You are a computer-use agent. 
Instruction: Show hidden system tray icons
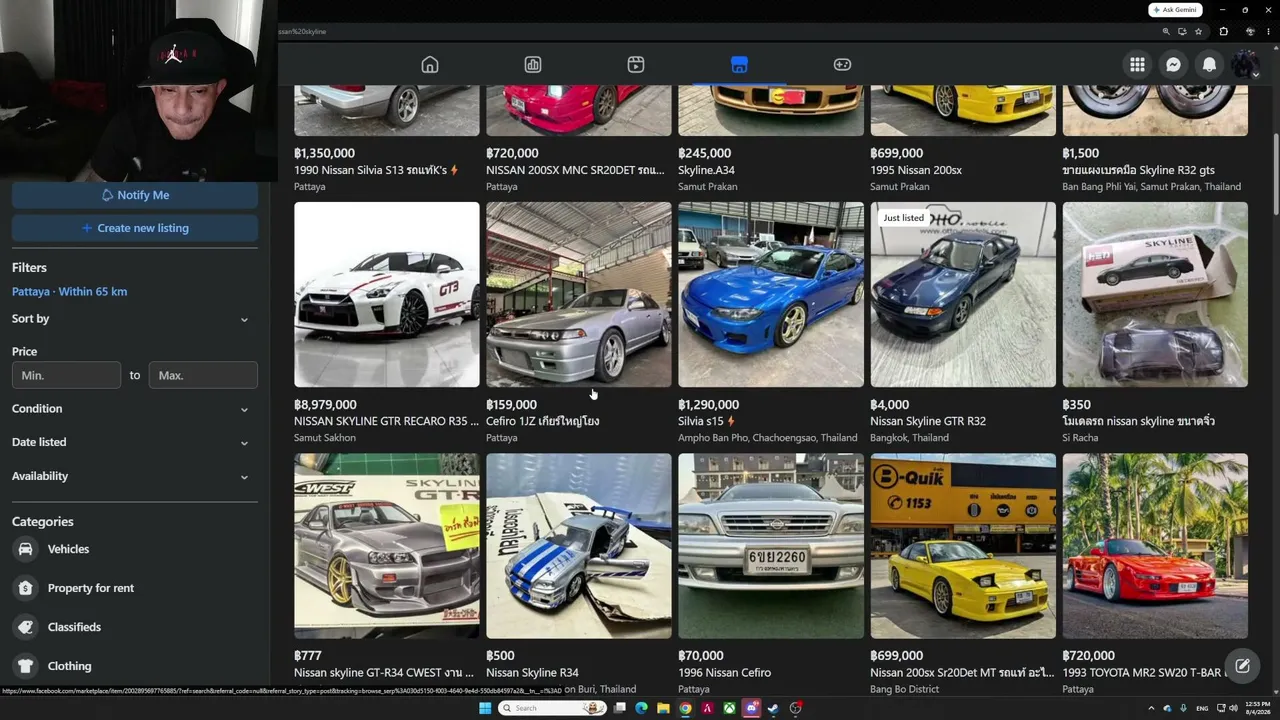point(1151,708)
